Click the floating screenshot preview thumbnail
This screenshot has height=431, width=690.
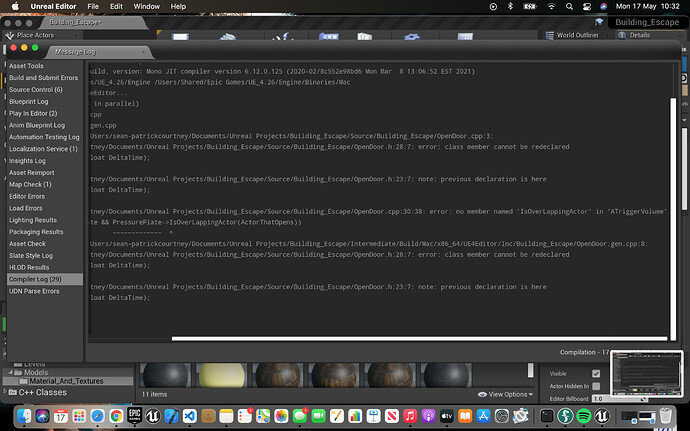click(x=646, y=374)
